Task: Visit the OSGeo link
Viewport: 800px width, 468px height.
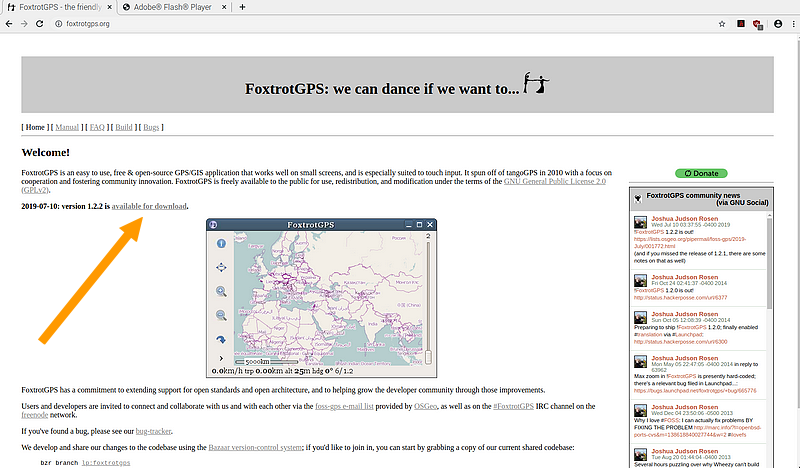Action: point(426,406)
